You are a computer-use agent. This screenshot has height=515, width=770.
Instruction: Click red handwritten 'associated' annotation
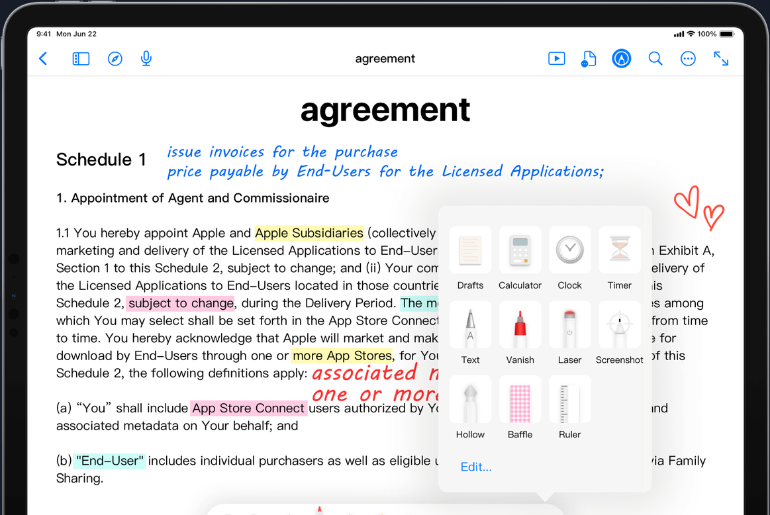pos(365,373)
